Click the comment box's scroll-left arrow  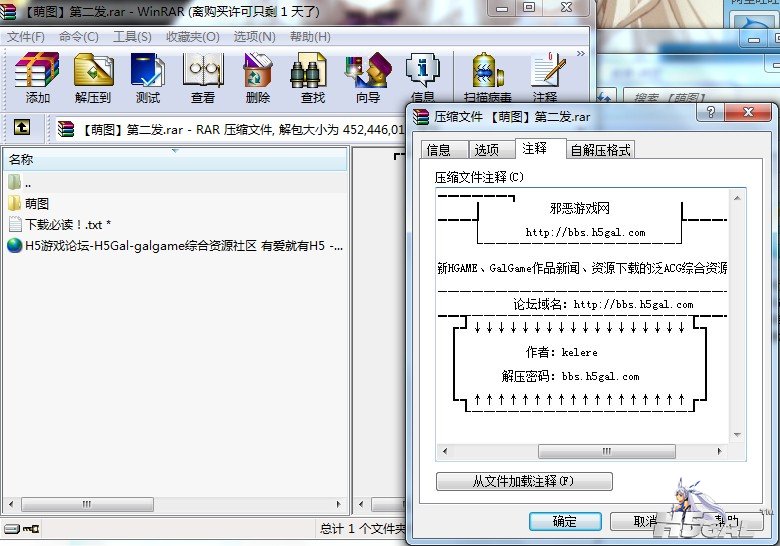click(x=445, y=451)
